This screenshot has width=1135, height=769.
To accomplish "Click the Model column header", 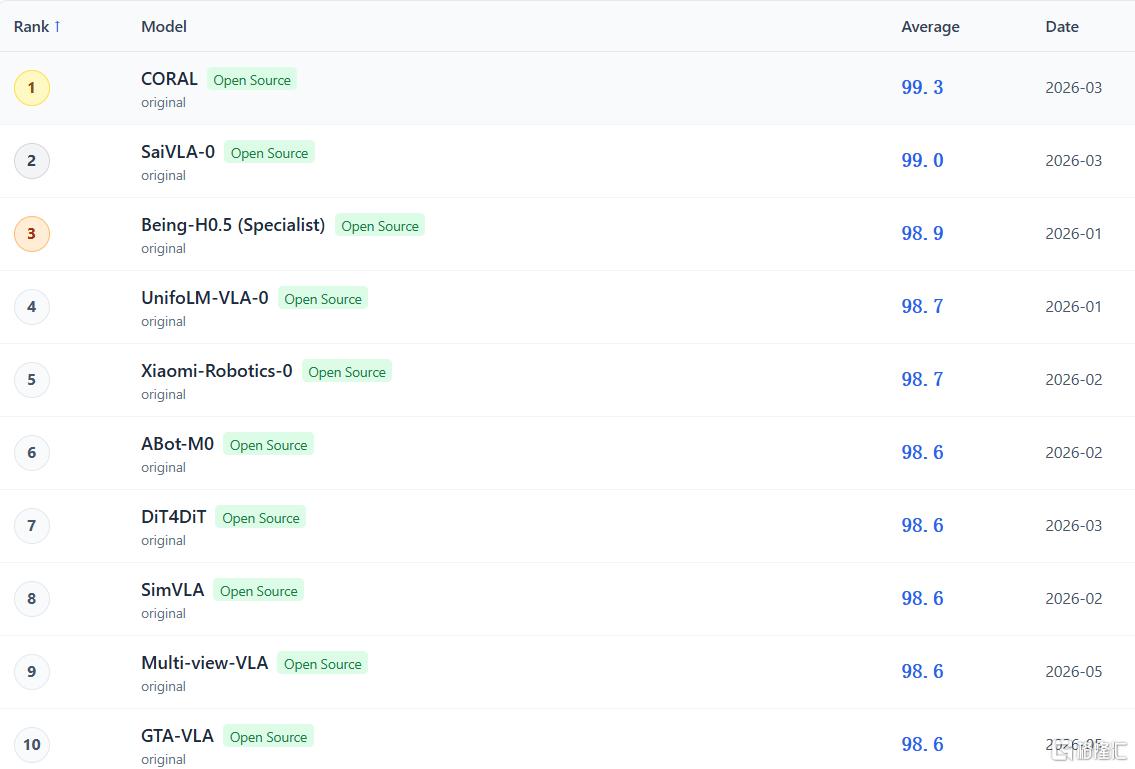I will 164,27.
